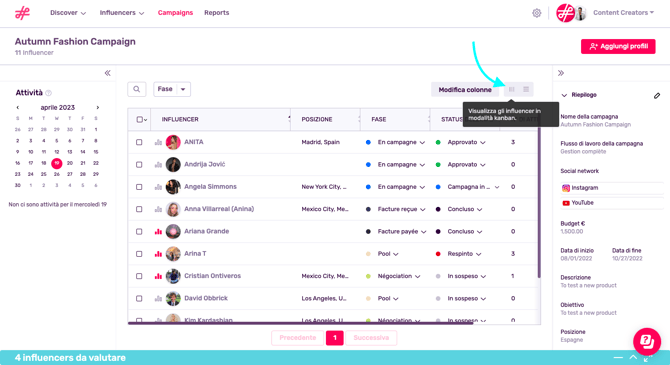Image resolution: width=670 pixels, height=365 pixels.
Task: Open stats chart icon for Arina T
Action: click(158, 254)
